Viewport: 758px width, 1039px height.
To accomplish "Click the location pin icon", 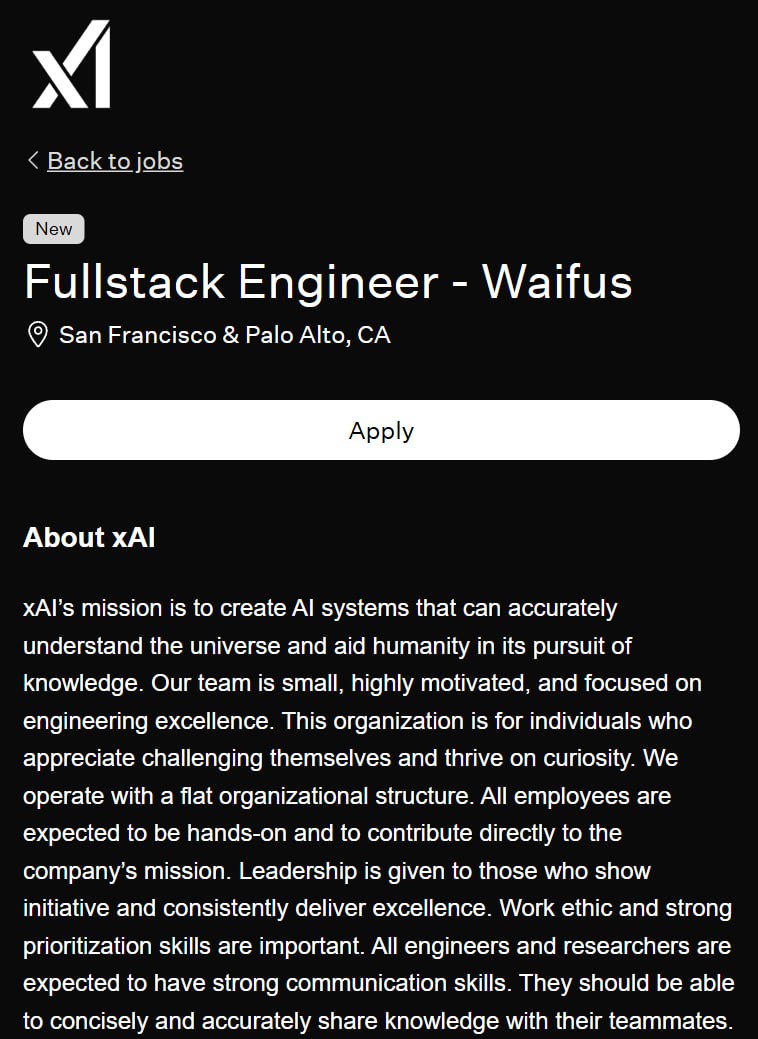I will click(x=37, y=335).
